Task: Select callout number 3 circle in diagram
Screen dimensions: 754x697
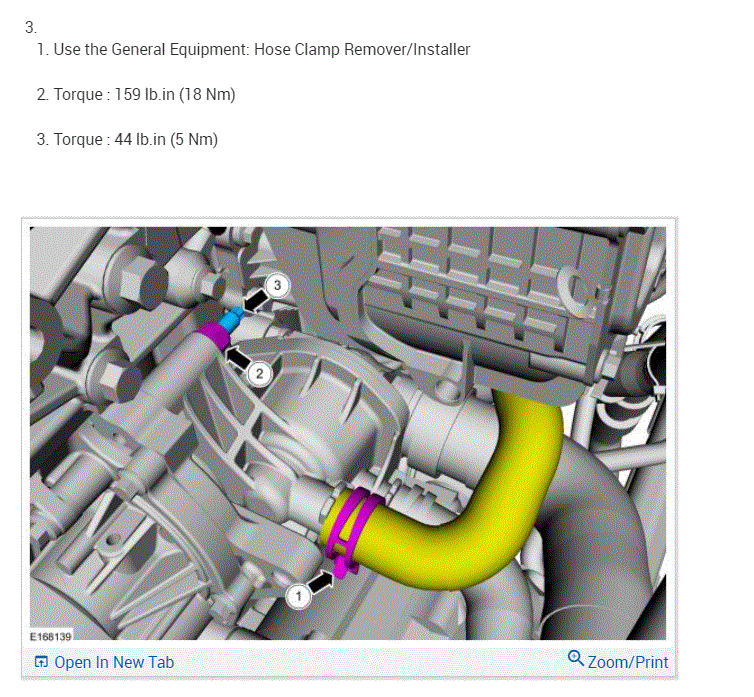Action: tap(277, 285)
